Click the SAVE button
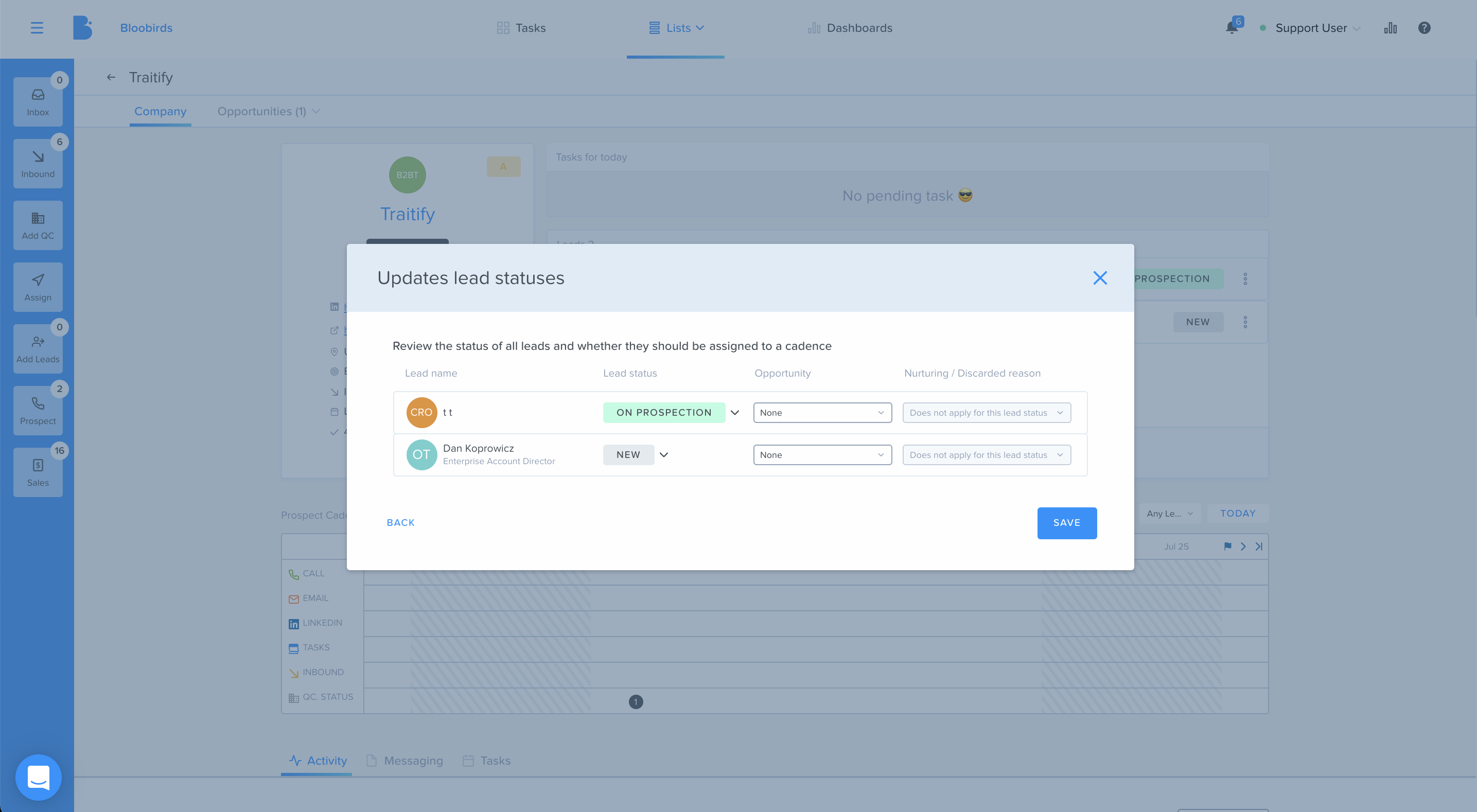This screenshot has height=812, width=1477. point(1066,523)
